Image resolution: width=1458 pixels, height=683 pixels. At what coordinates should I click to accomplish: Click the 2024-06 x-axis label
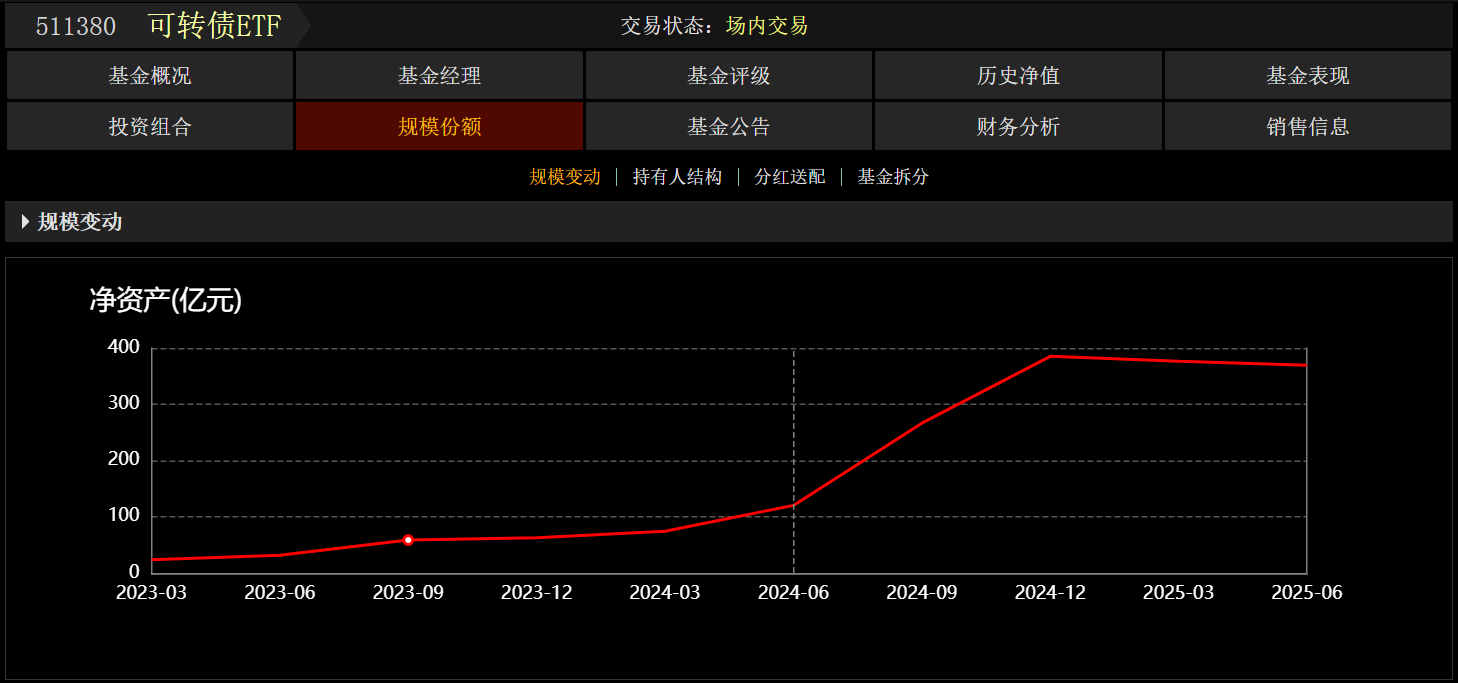[x=793, y=593]
